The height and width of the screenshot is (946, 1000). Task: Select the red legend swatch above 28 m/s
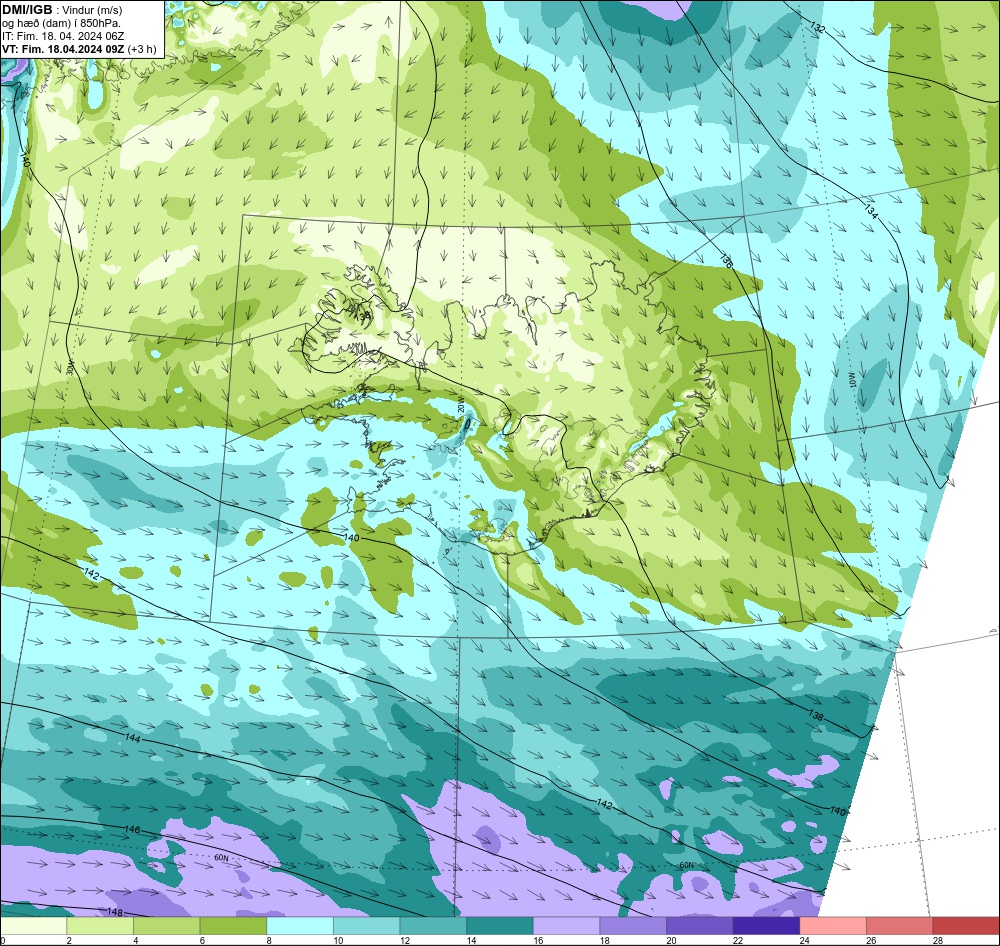point(966,926)
